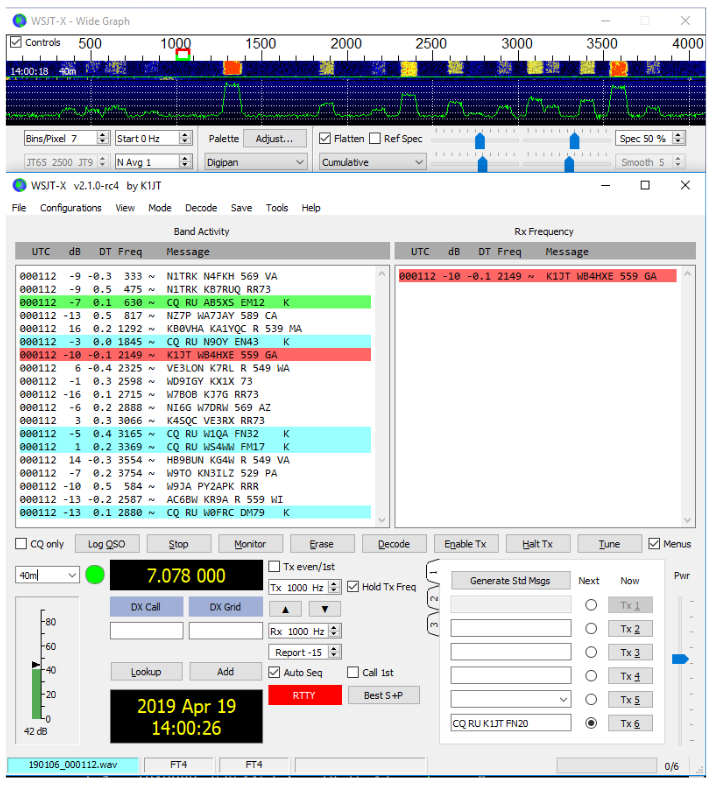The image size is (713, 785).
Task: Click the Best S+P button
Action: coord(384,695)
